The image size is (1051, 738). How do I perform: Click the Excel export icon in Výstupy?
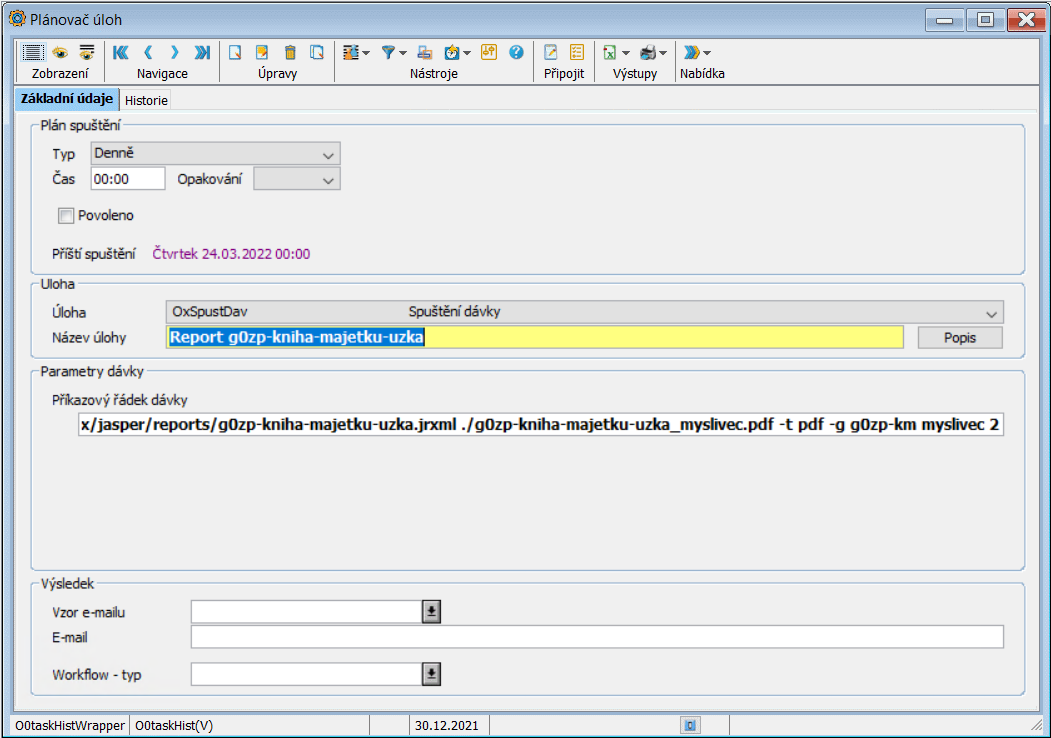click(609, 53)
